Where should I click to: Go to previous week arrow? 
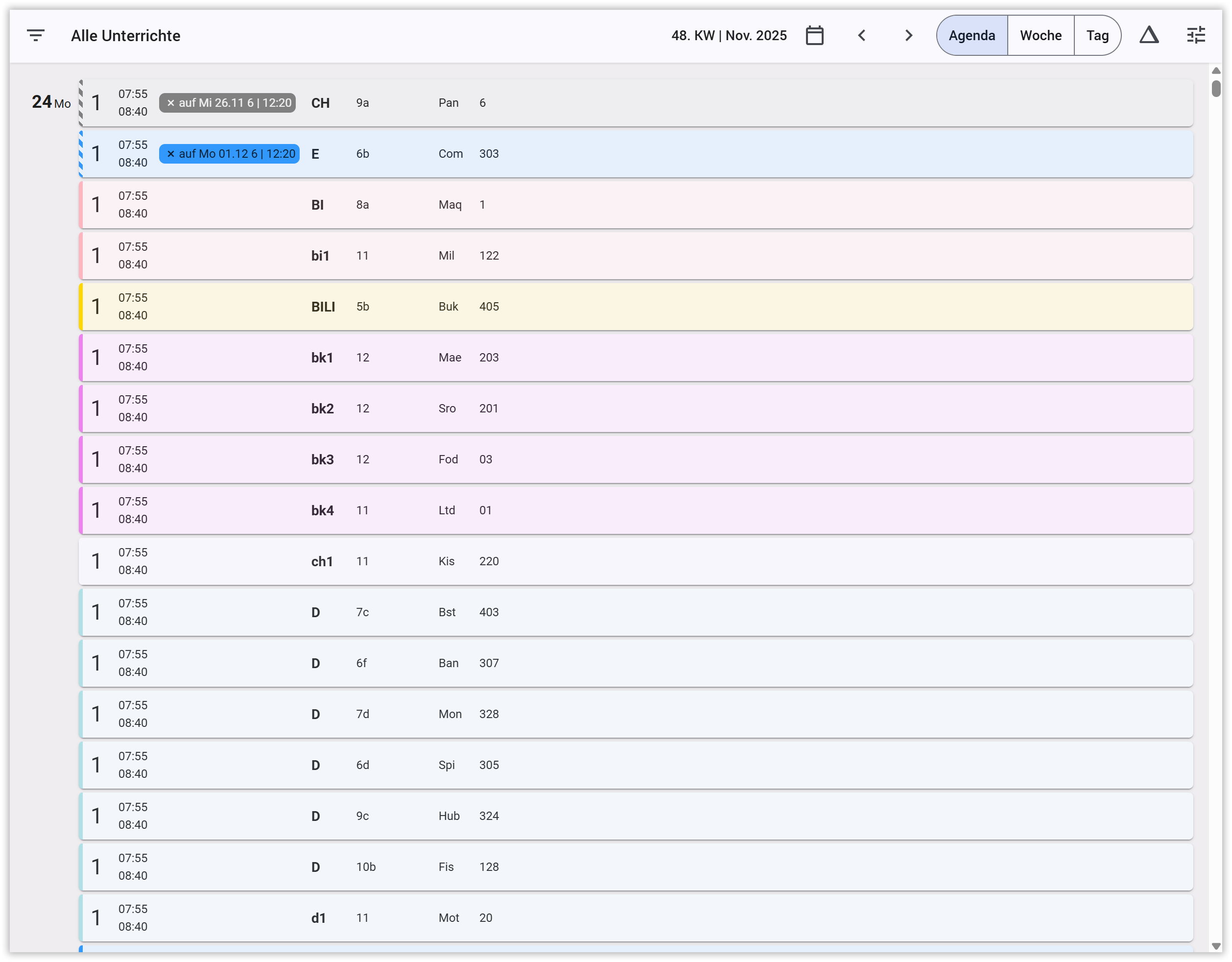(861, 36)
